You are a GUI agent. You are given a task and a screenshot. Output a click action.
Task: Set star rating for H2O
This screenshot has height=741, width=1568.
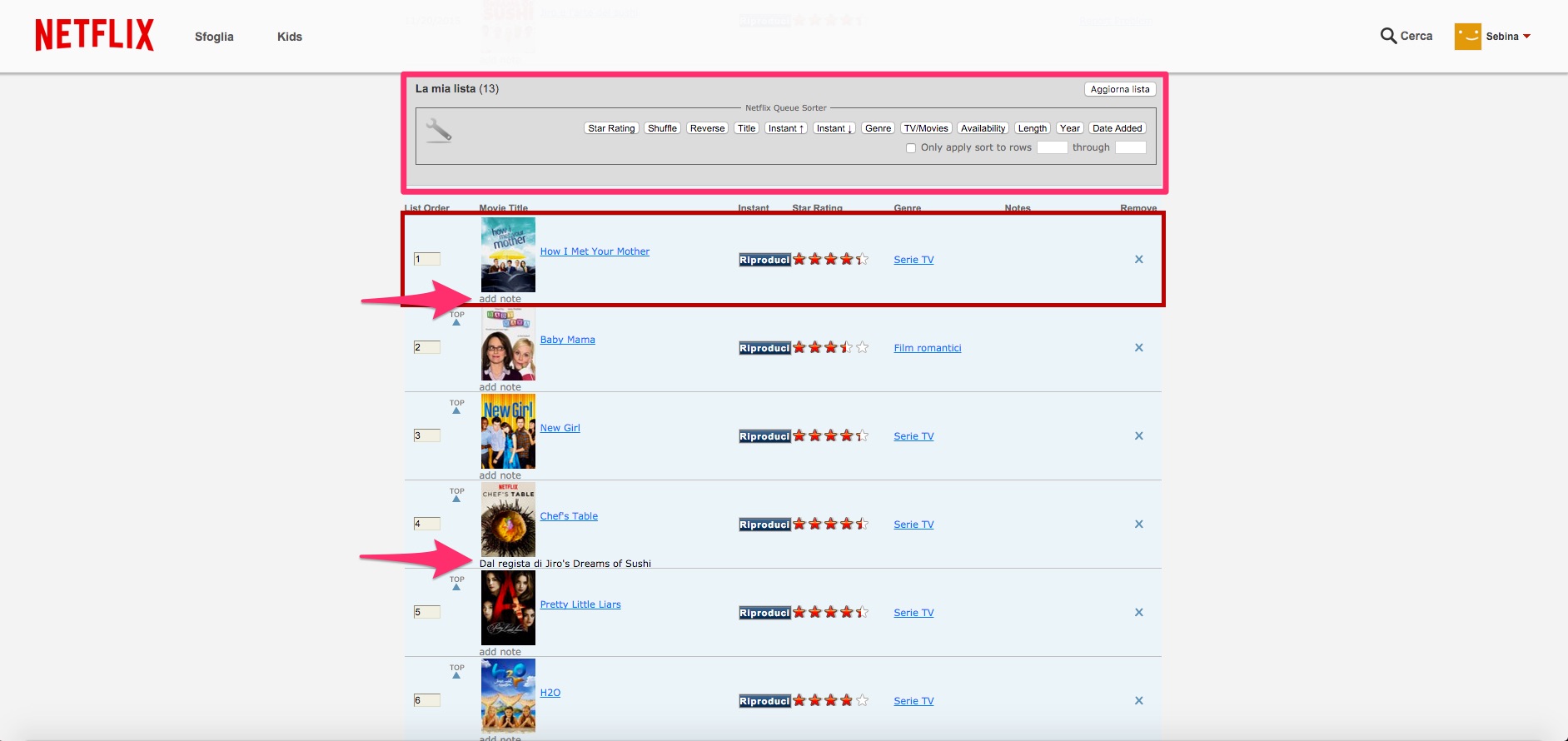[x=830, y=701]
